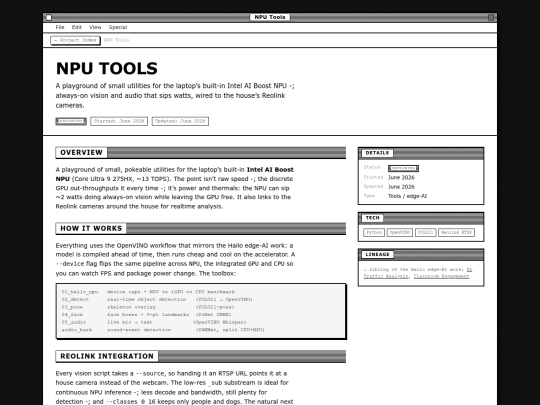The height and width of the screenshot is (405, 540).
Task: Click the close box in the NPU Tools title bar
Action: point(49,17)
